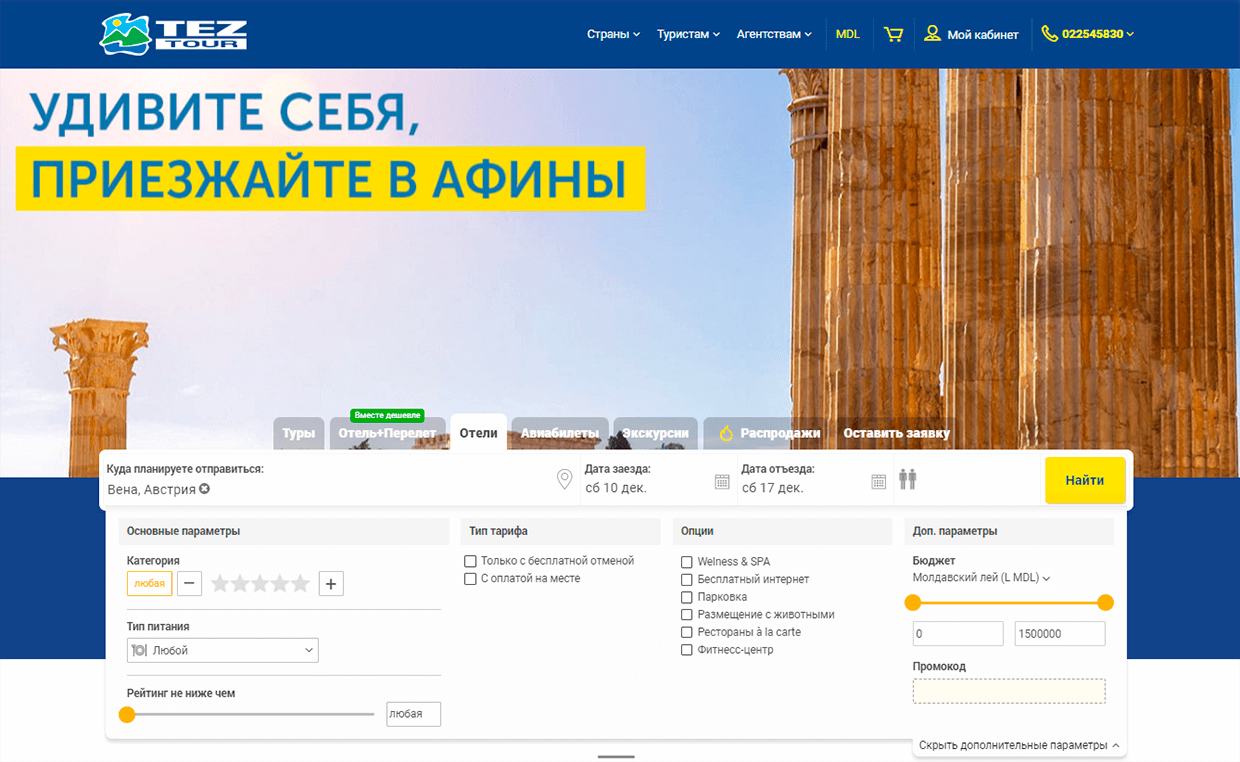This screenshot has height=762, width=1240.
Task: Click the TEZ Tour logo
Action: point(173,34)
